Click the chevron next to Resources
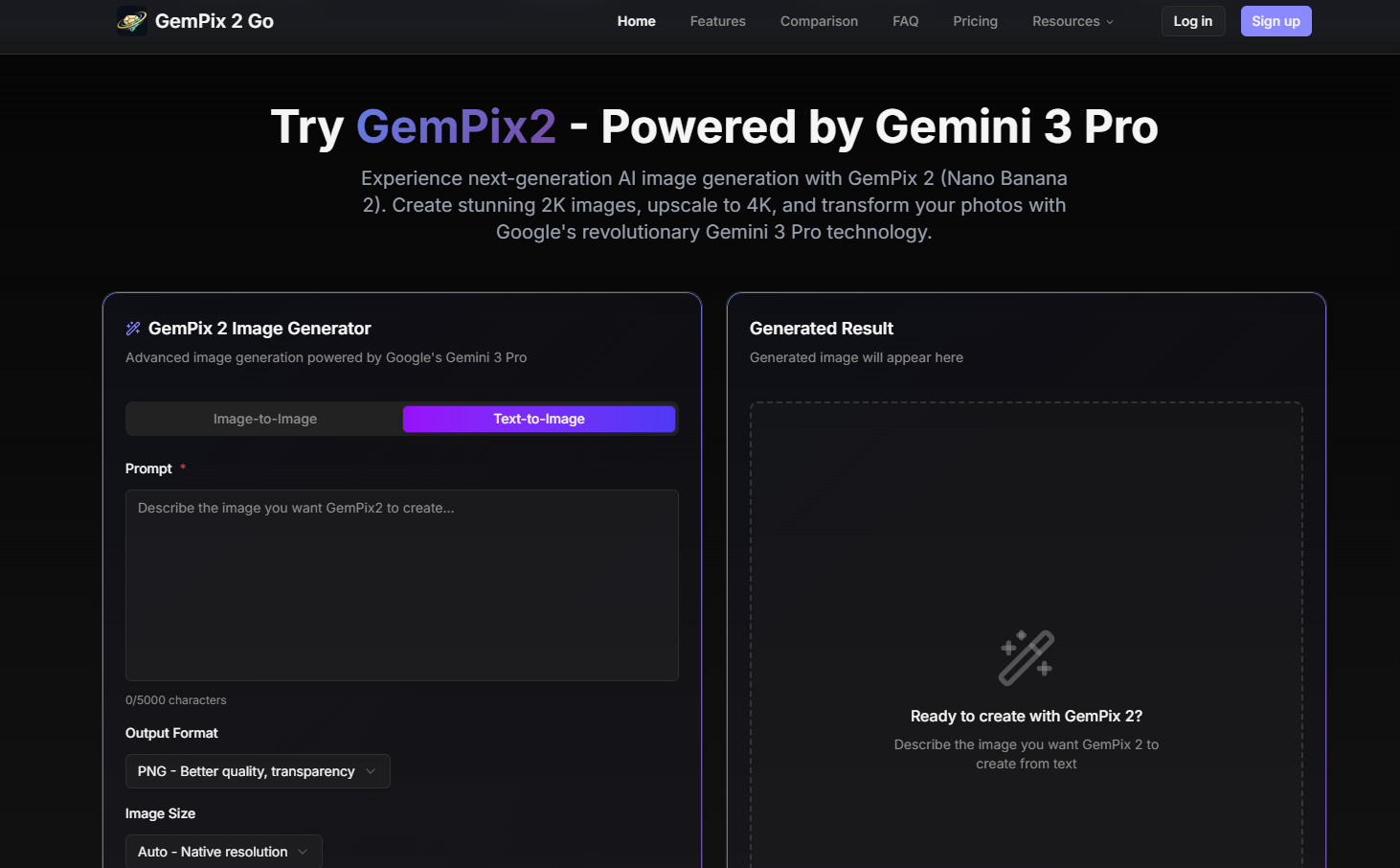Viewport: 1400px width, 868px height. [x=1110, y=21]
